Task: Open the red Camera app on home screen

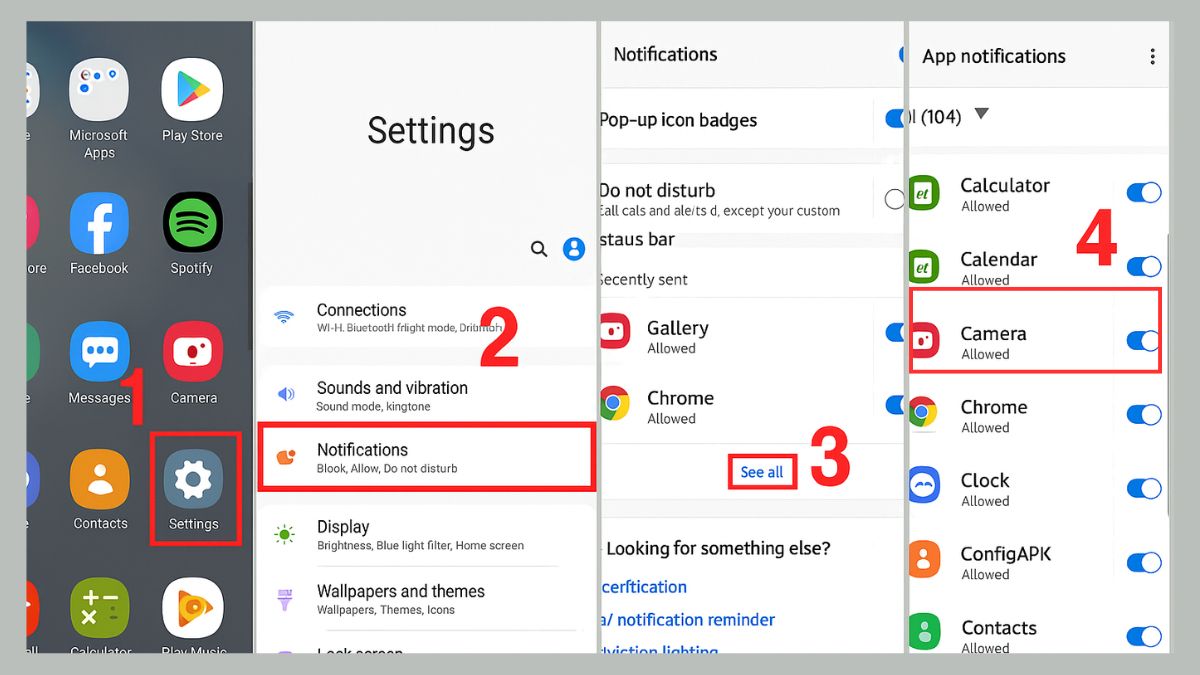Action: point(193,352)
